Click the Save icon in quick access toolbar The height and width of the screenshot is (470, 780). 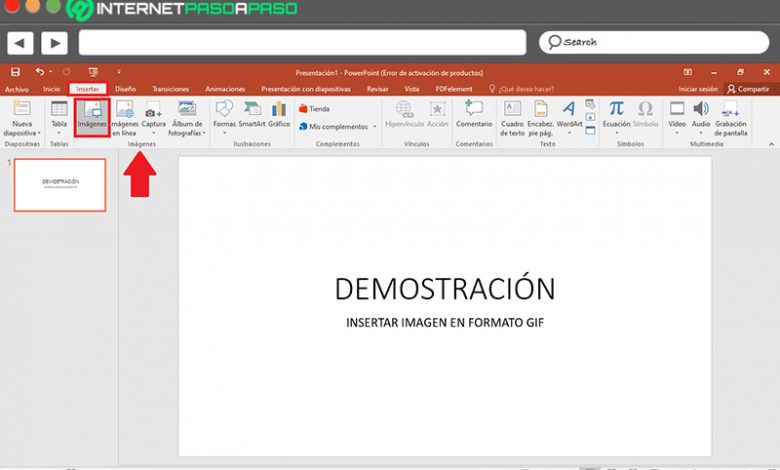tap(15, 72)
